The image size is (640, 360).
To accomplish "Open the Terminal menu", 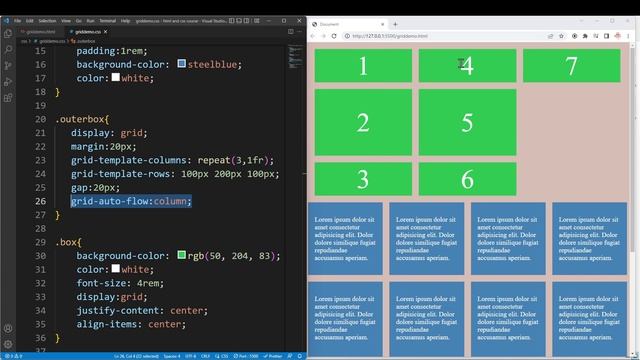I will coord(108,20).
